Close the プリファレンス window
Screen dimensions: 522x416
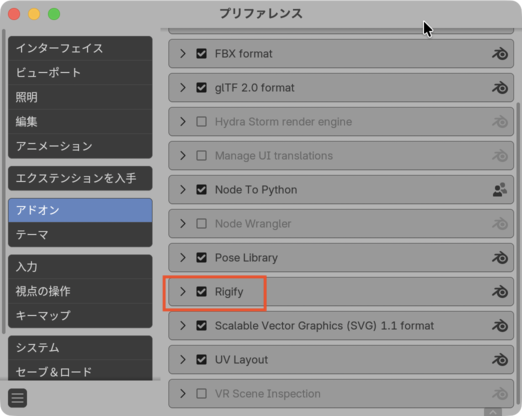[x=14, y=14]
